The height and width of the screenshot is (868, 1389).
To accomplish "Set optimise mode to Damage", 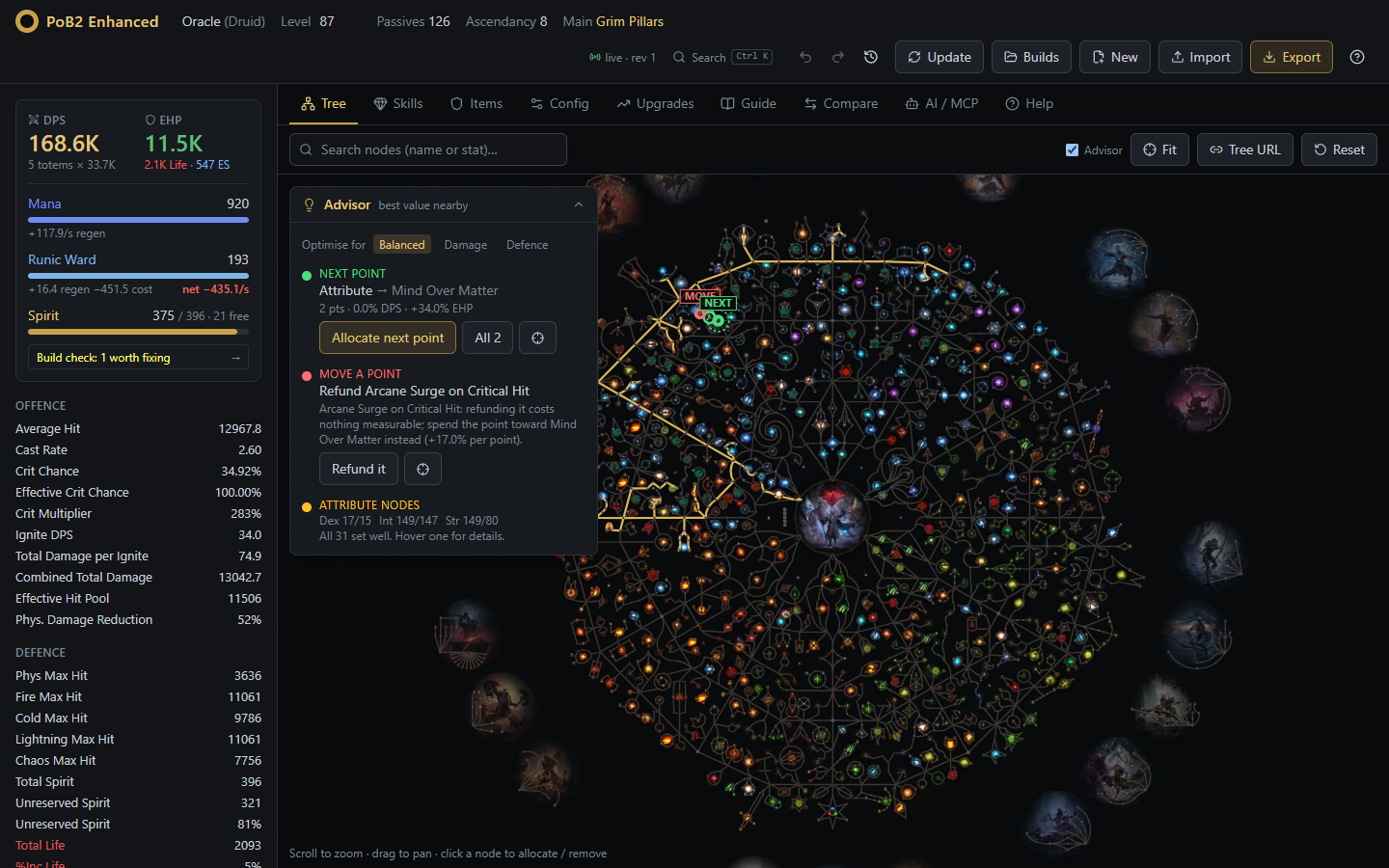I will pos(465,245).
